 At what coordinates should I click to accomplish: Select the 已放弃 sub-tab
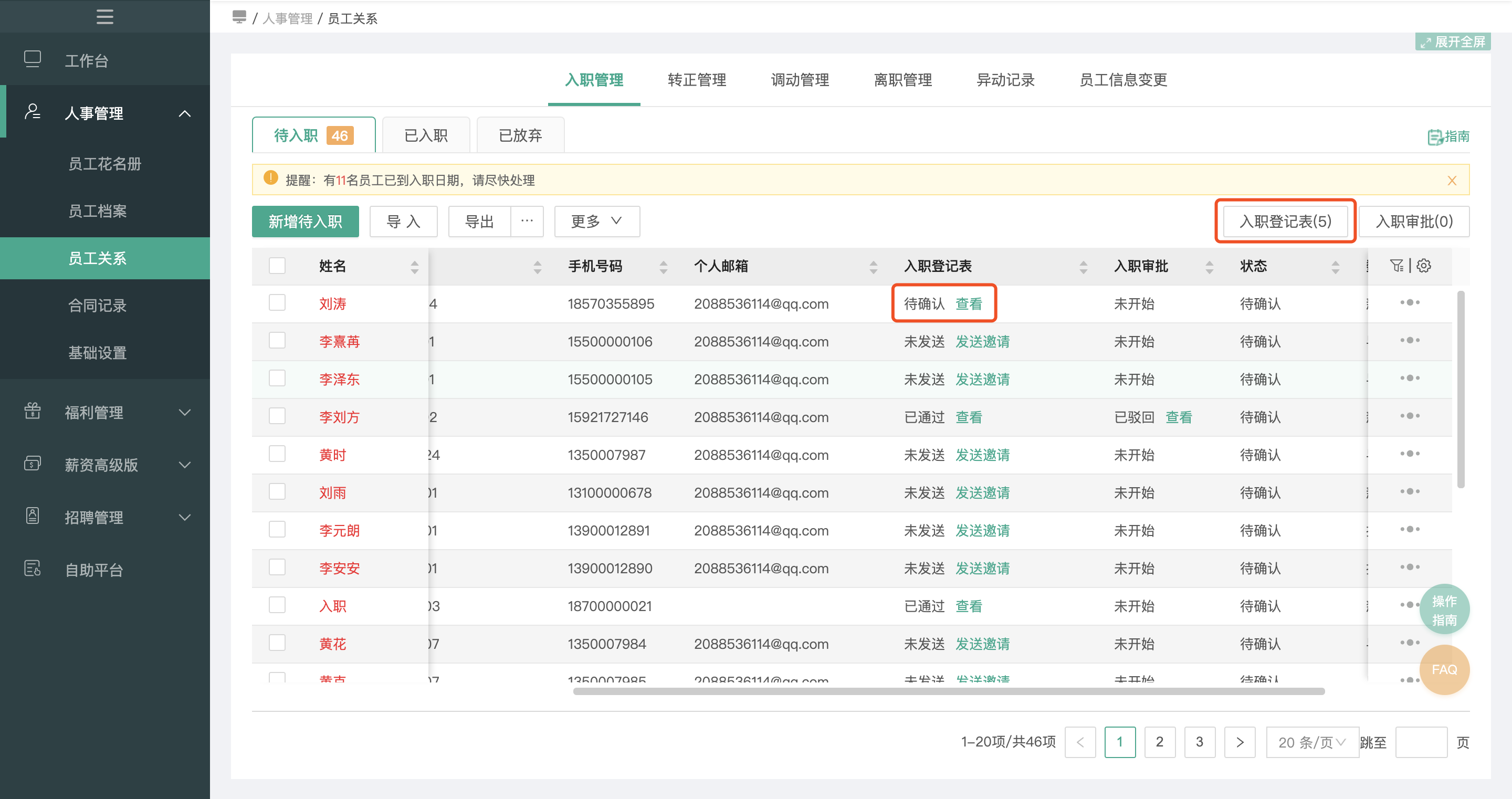click(520, 135)
